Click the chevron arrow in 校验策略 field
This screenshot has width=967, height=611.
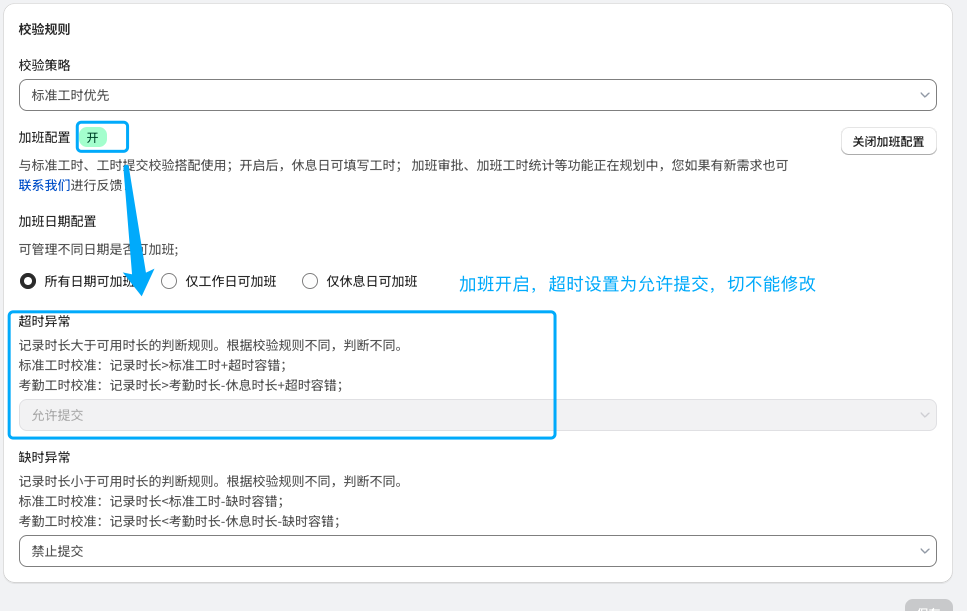pos(924,95)
